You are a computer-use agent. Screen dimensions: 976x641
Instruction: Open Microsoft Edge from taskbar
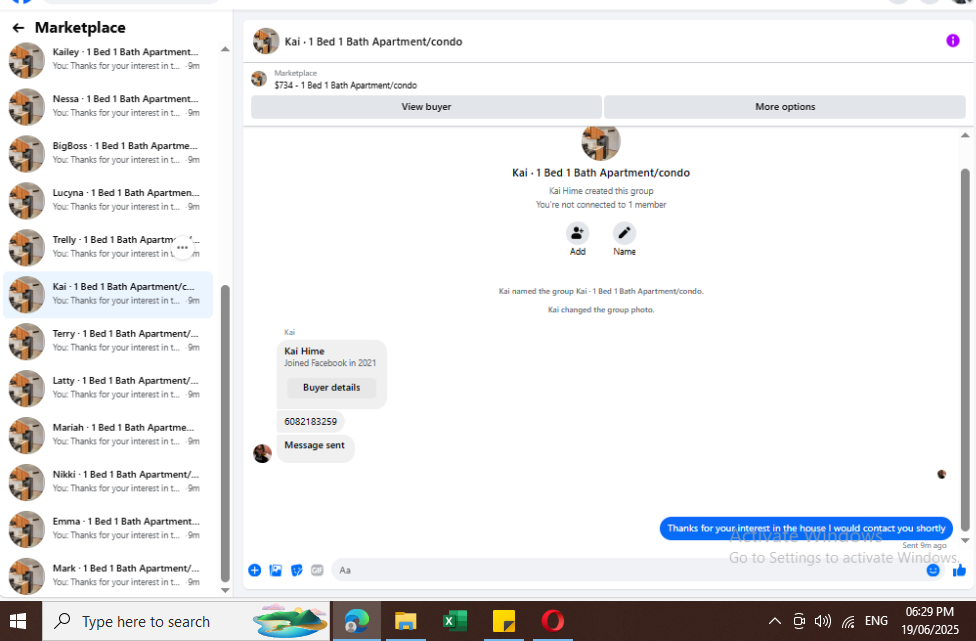[x=357, y=621]
